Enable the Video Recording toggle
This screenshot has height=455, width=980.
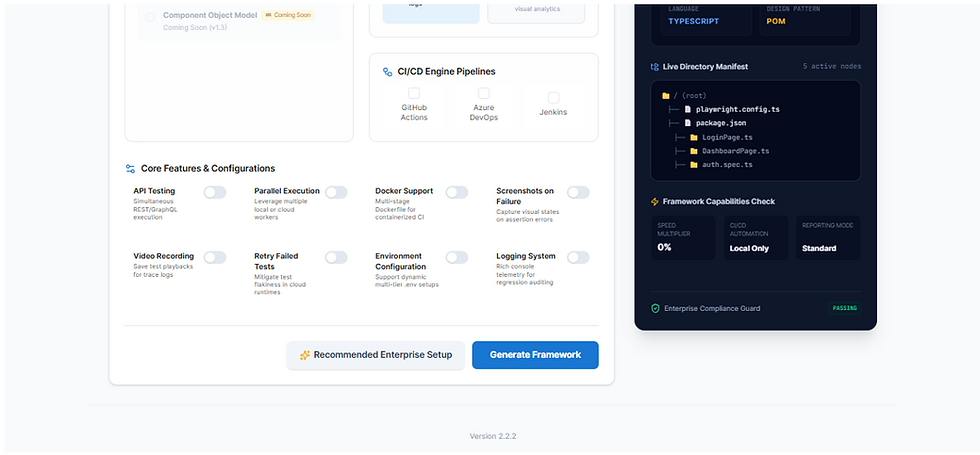pos(215,258)
